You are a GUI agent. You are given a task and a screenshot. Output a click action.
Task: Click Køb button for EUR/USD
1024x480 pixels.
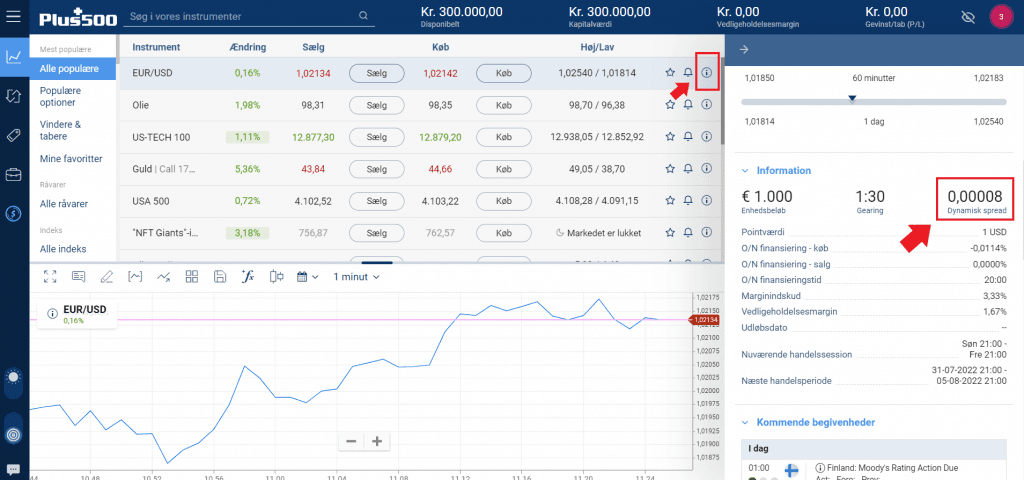(502, 73)
